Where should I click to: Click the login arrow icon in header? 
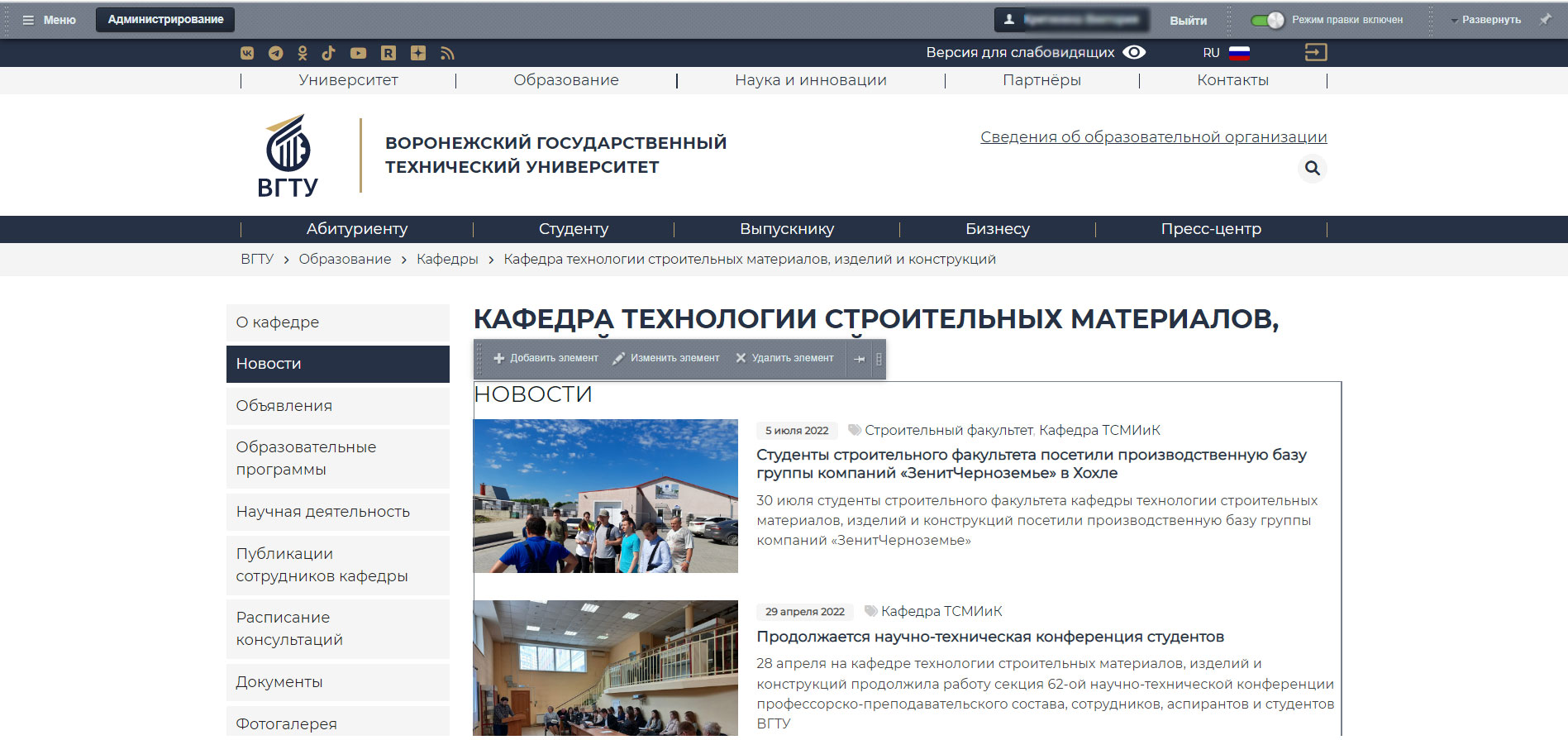1315,53
